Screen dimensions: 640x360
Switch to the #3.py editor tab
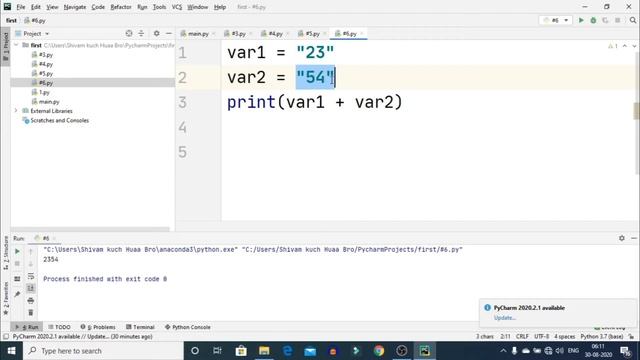(x=238, y=34)
